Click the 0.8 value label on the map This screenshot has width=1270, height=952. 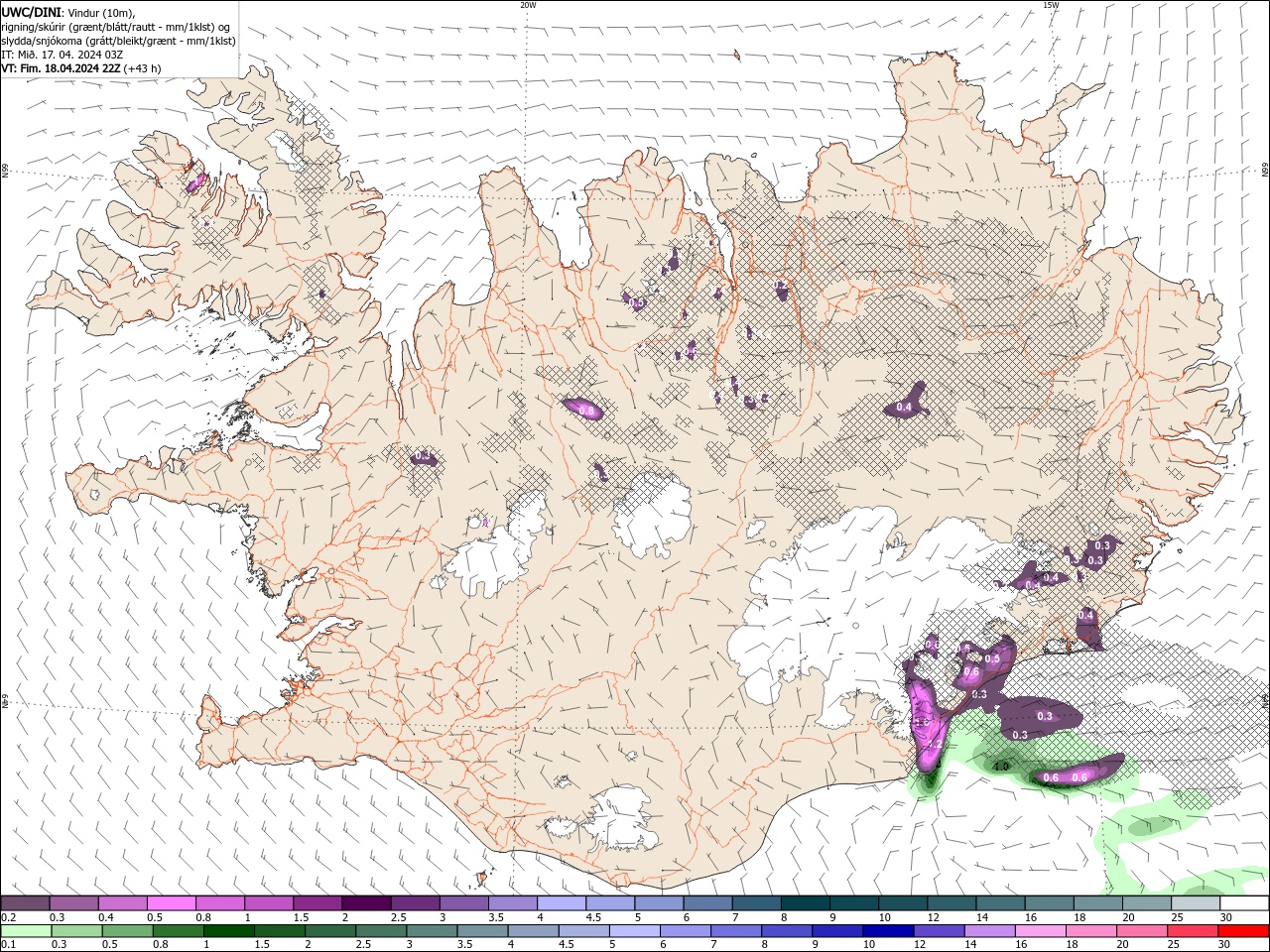585,411
